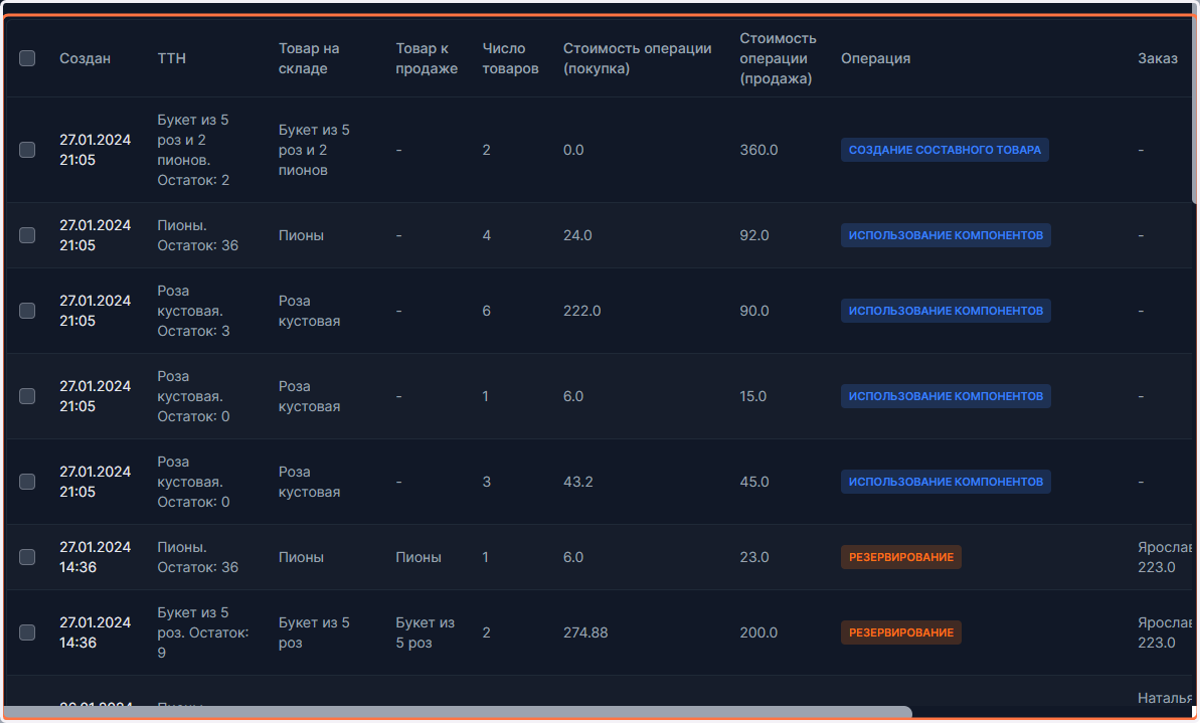Click ИСПОЛЬЗОВАНИЕ КОМПОНЕНТОВ badge in 222.0 row
This screenshot has height=723, width=1200.
(x=946, y=311)
